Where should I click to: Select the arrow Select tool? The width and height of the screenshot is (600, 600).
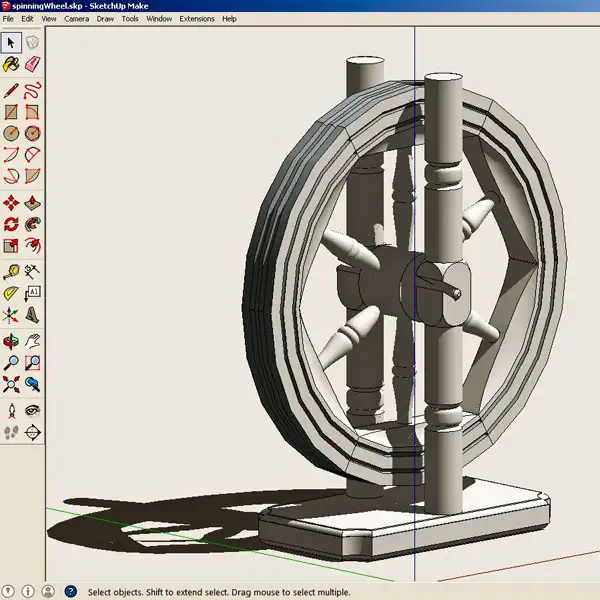(11, 42)
